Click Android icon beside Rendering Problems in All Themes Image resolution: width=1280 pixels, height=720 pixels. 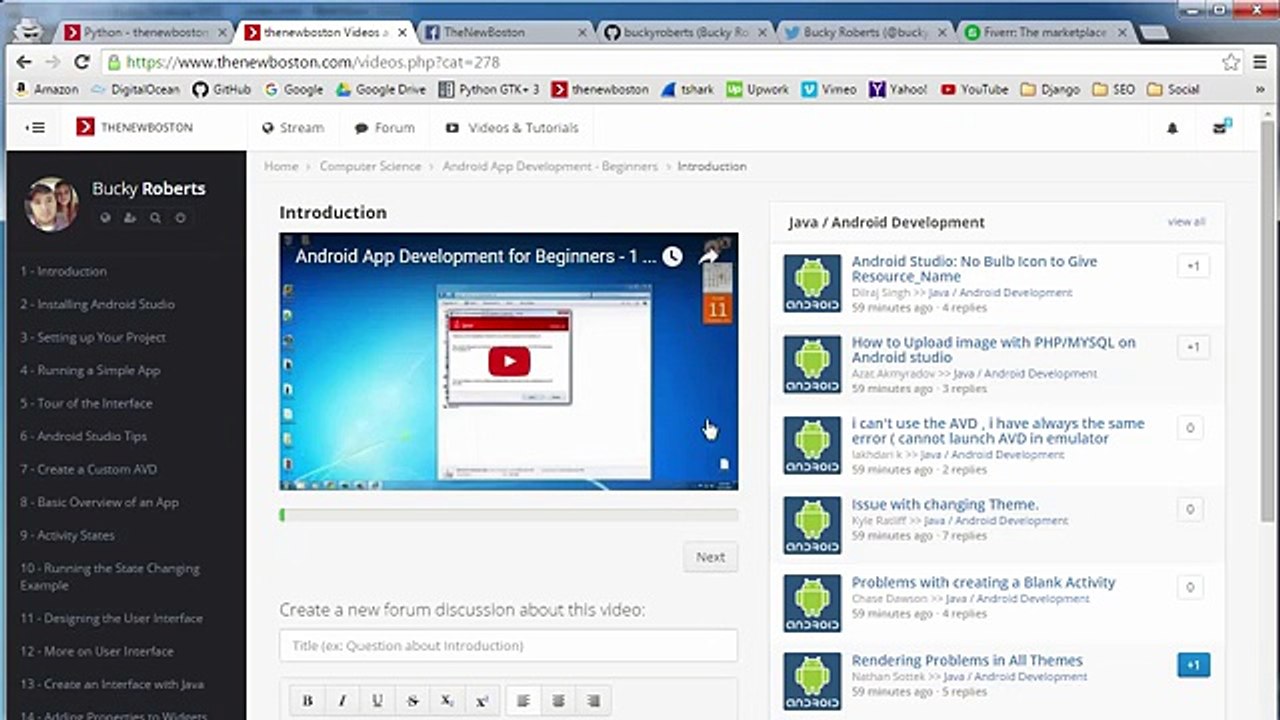pyautogui.click(x=812, y=682)
